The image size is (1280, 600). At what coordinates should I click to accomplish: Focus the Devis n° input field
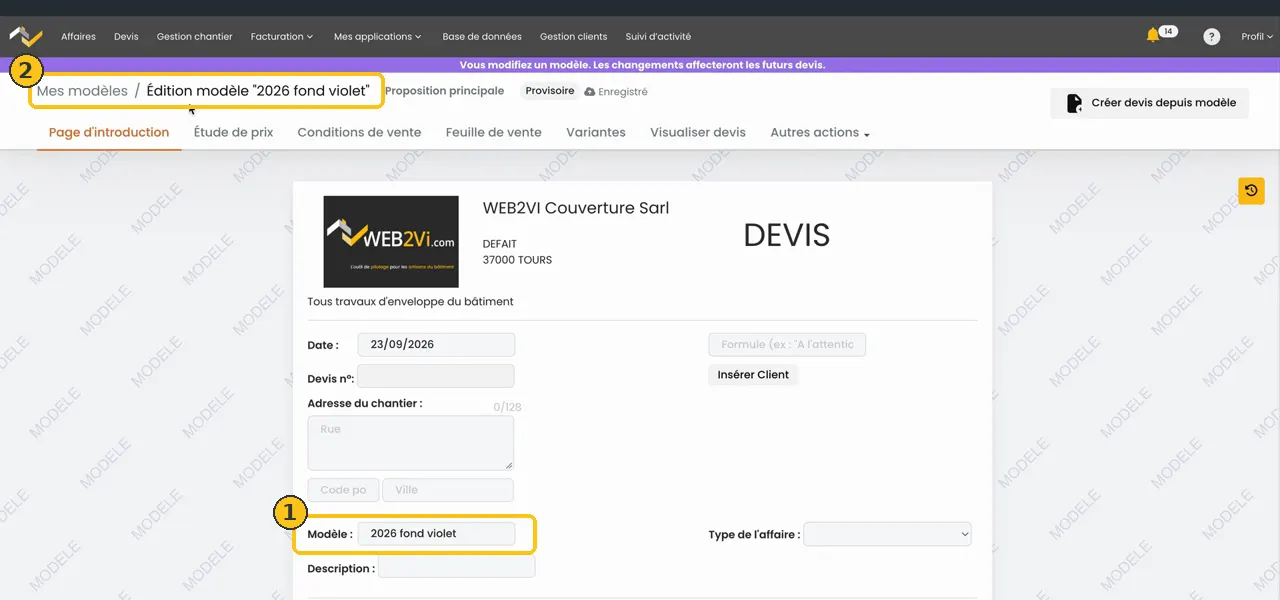click(x=436, y=376)
